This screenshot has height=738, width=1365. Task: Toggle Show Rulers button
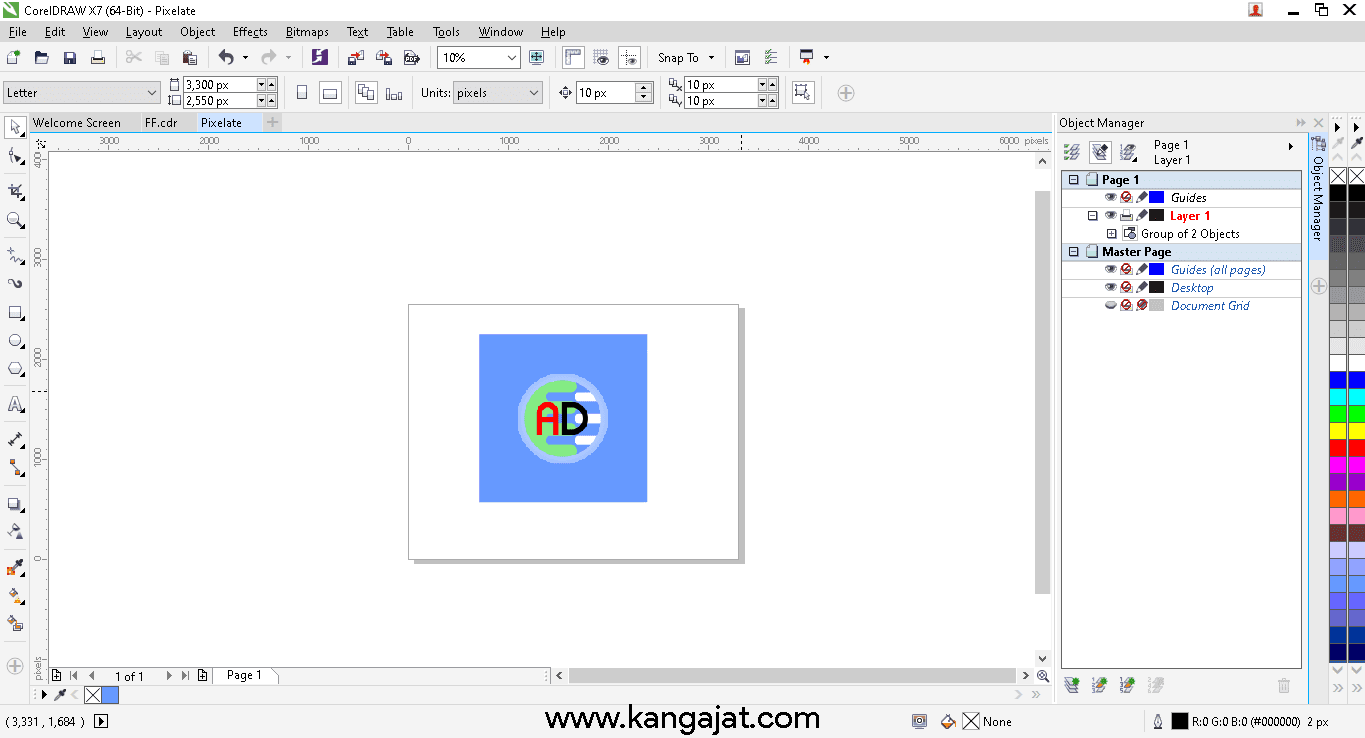(573, 58)
